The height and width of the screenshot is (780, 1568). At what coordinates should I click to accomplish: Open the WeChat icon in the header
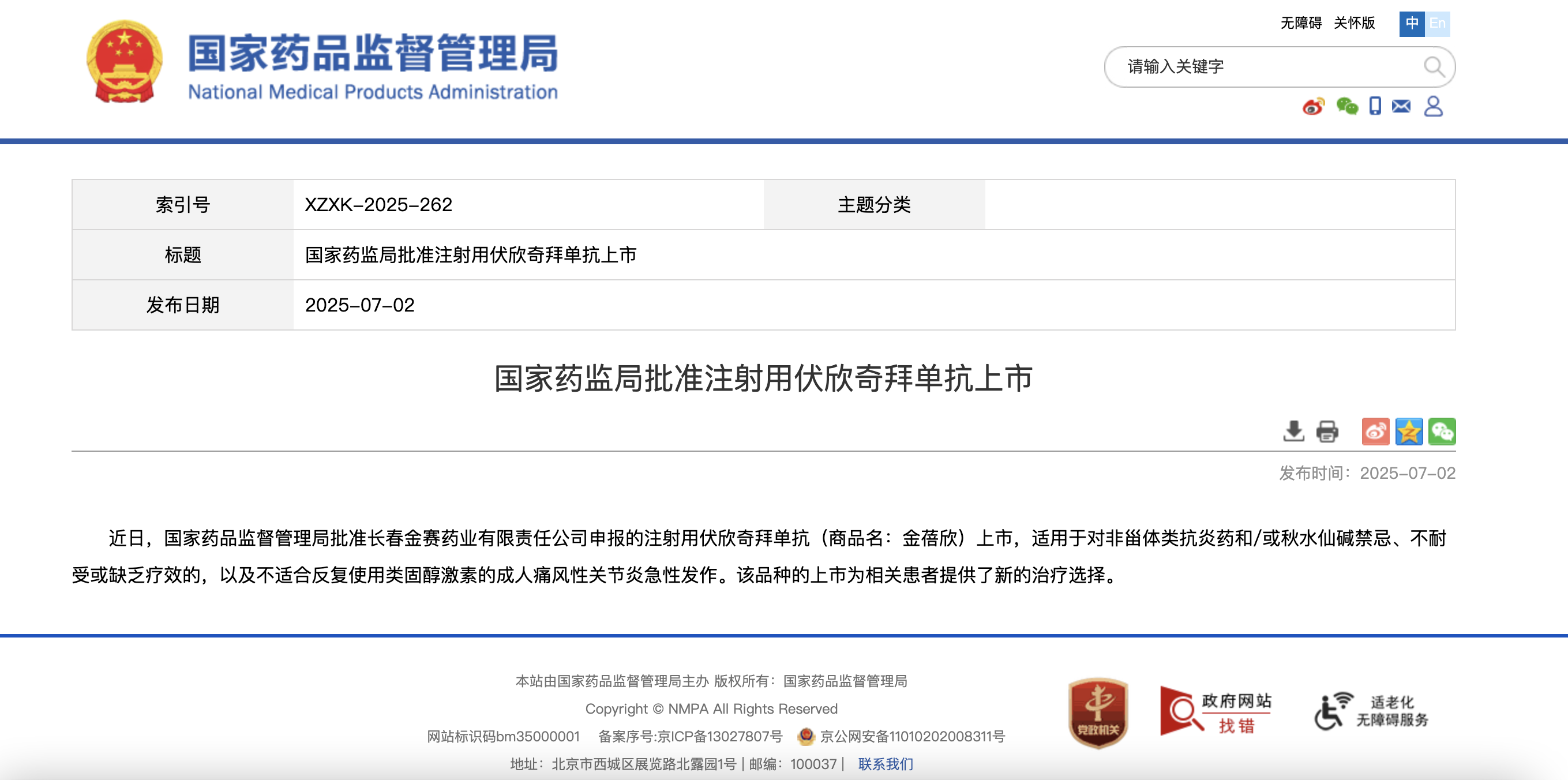1346,107
